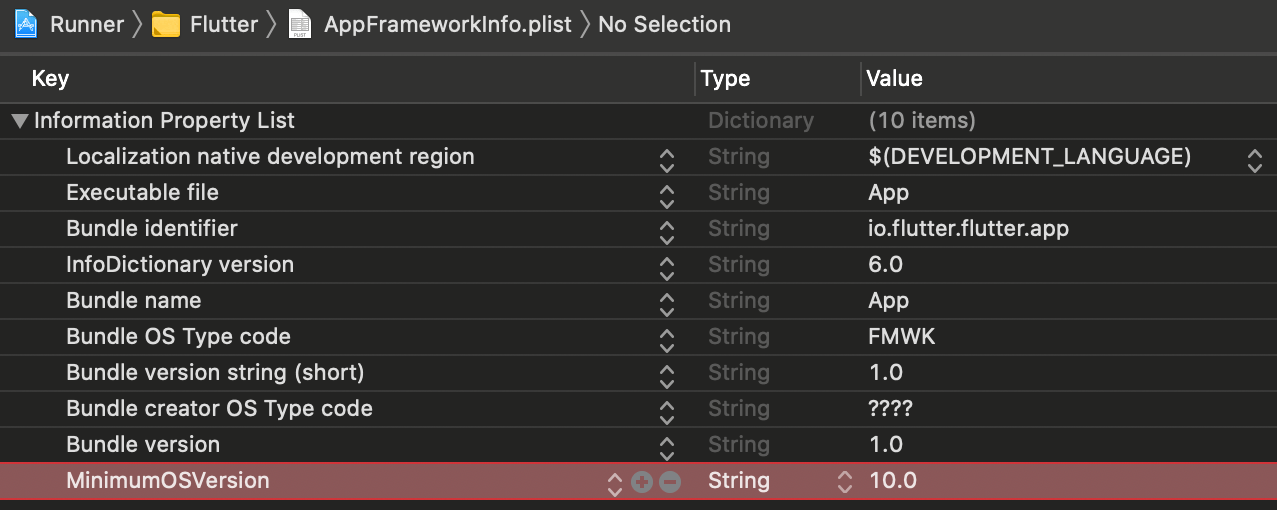Collapse the Information Property List triangle

coord(19,121)
